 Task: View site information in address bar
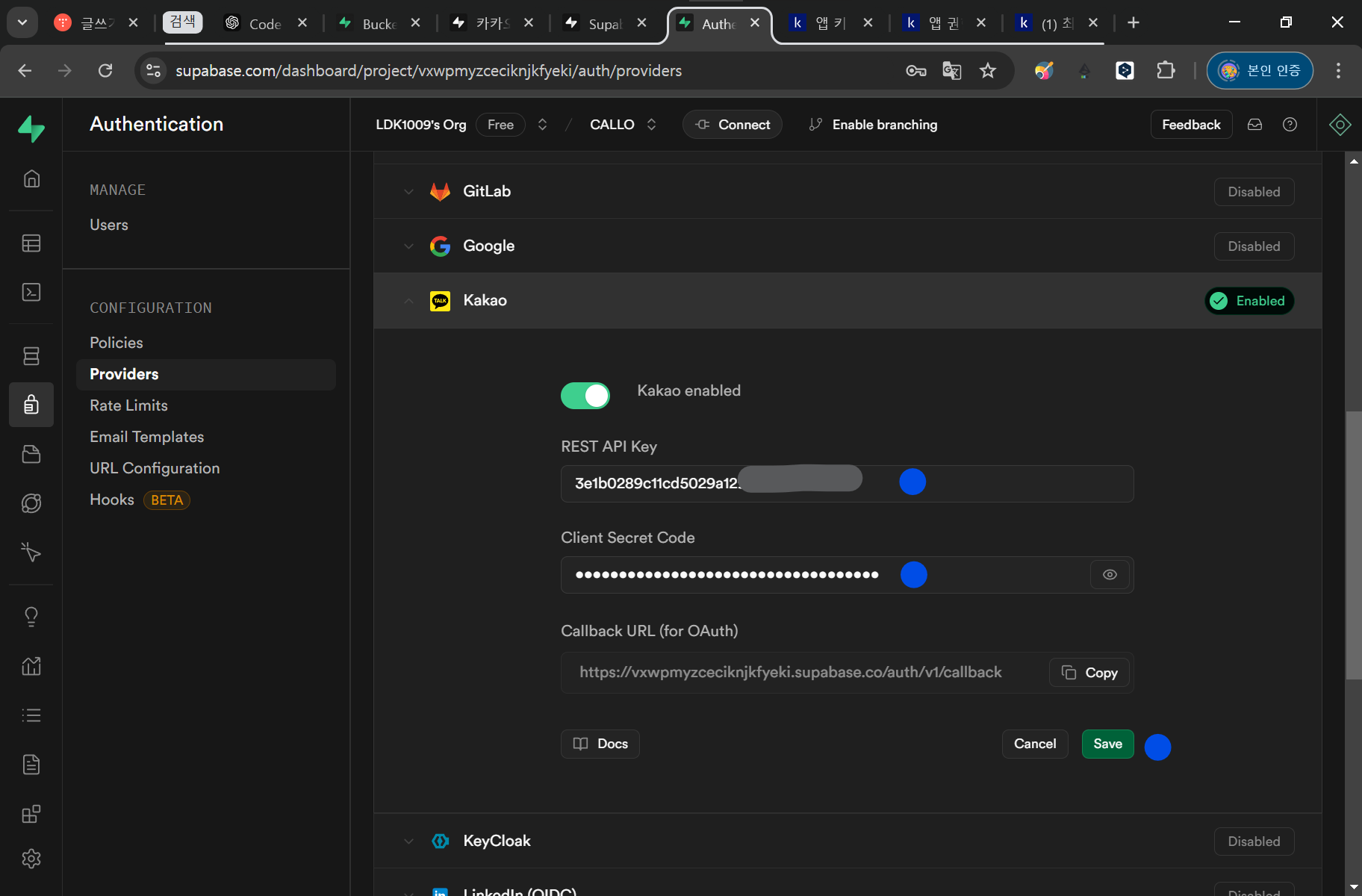click(153, 70)
